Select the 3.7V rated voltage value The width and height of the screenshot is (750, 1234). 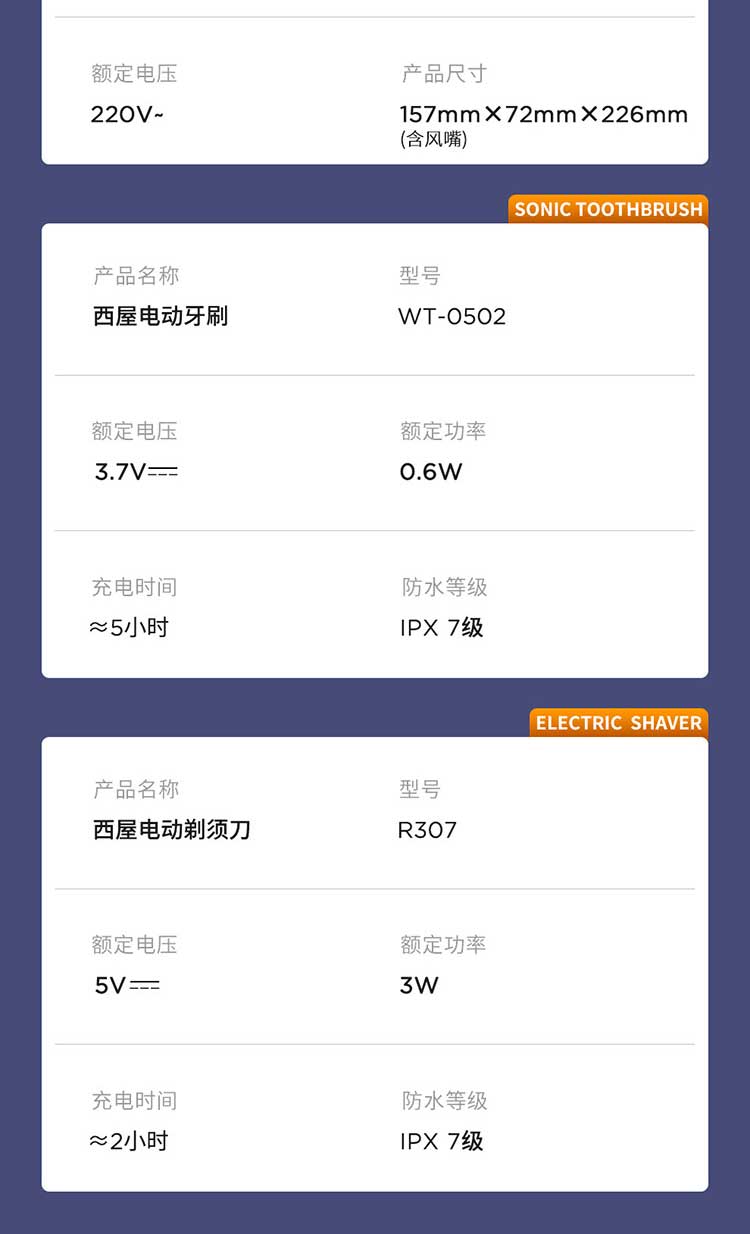click(x=136, y=472)
